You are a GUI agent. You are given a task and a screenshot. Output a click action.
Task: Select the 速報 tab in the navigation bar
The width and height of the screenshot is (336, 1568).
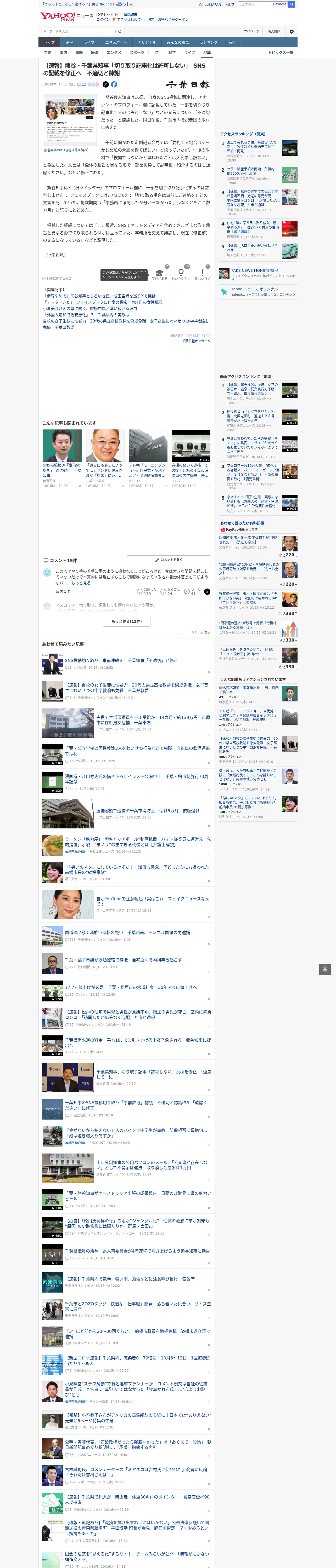[69, 43]
